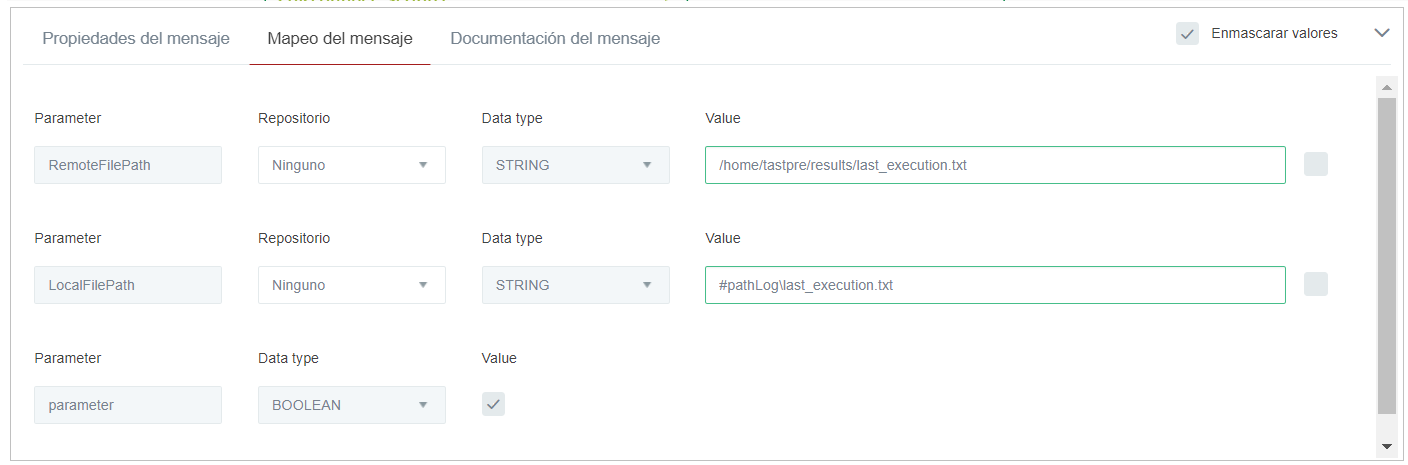Viewport: 1408px width, 465px height.
Task: Toggle the checkbox beside RemoteFilePath value
Action: pos(1316,165)
